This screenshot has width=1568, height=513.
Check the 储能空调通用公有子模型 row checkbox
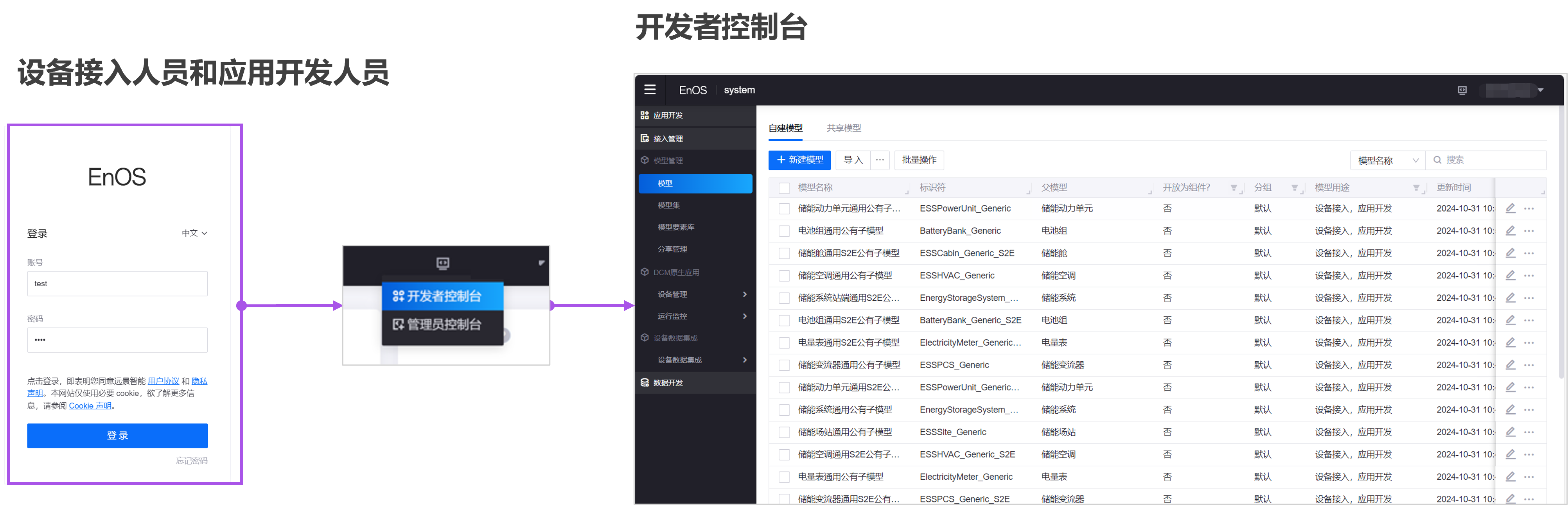tap(785, 276)
